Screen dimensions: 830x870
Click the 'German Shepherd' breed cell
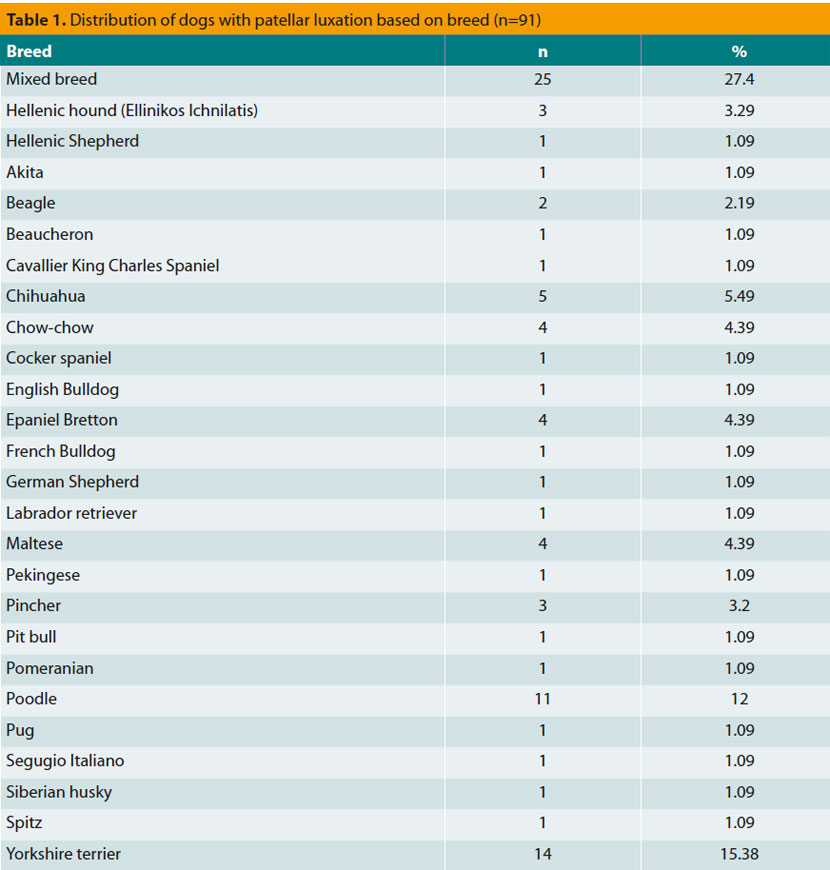coord(73,482)
